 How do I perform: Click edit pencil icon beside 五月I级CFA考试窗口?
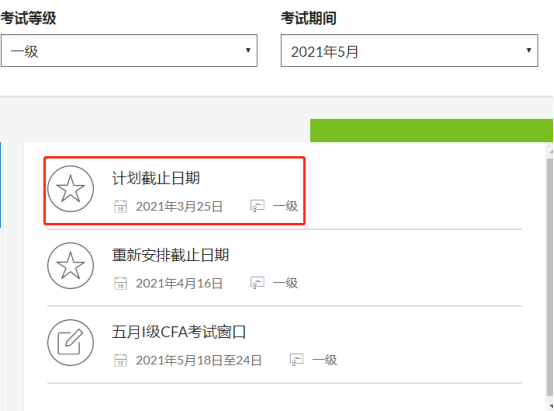coord(71,342)
